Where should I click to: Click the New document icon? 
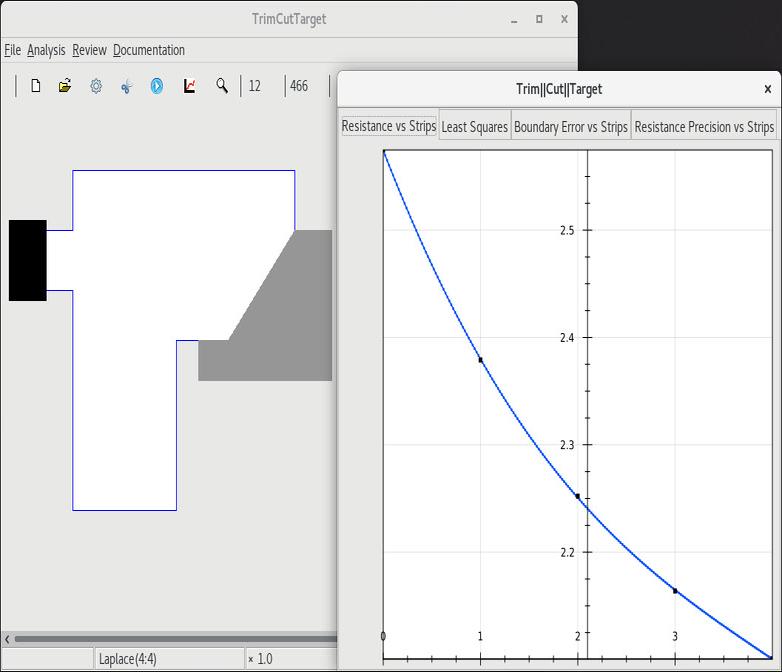pyautogui.click(x=36, y=86)
